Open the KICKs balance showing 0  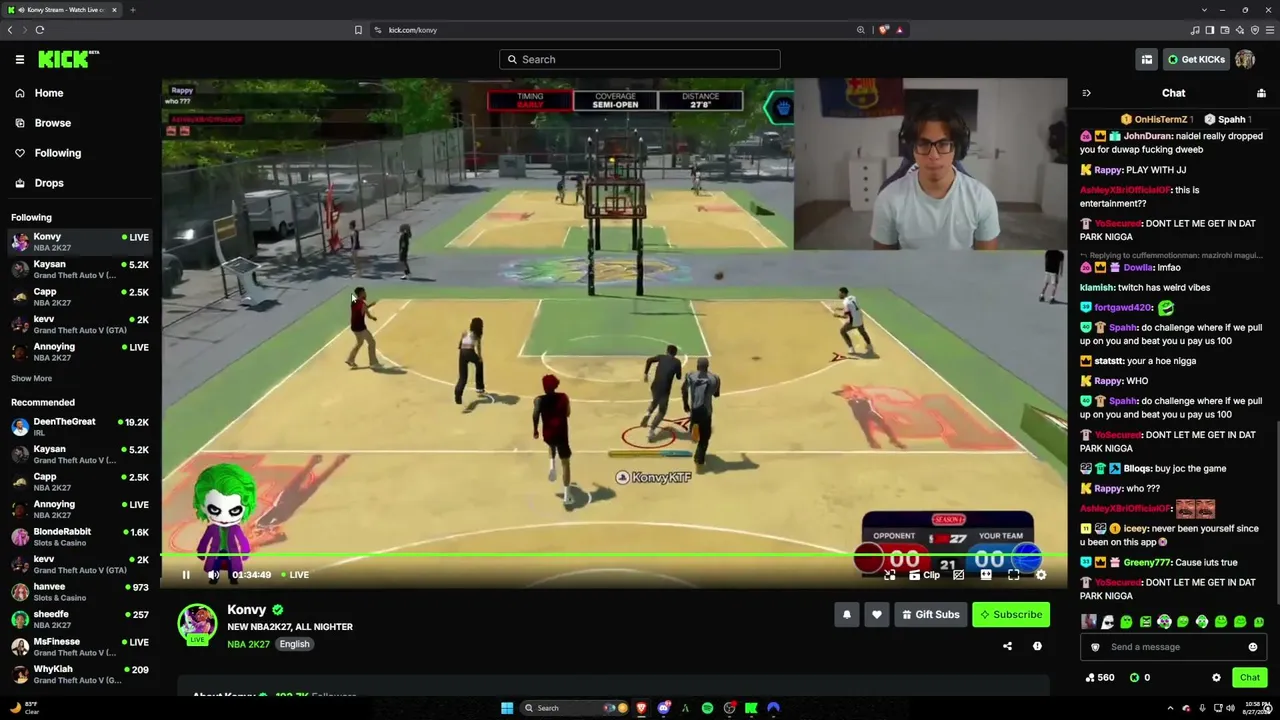[x=1140, y=678]
